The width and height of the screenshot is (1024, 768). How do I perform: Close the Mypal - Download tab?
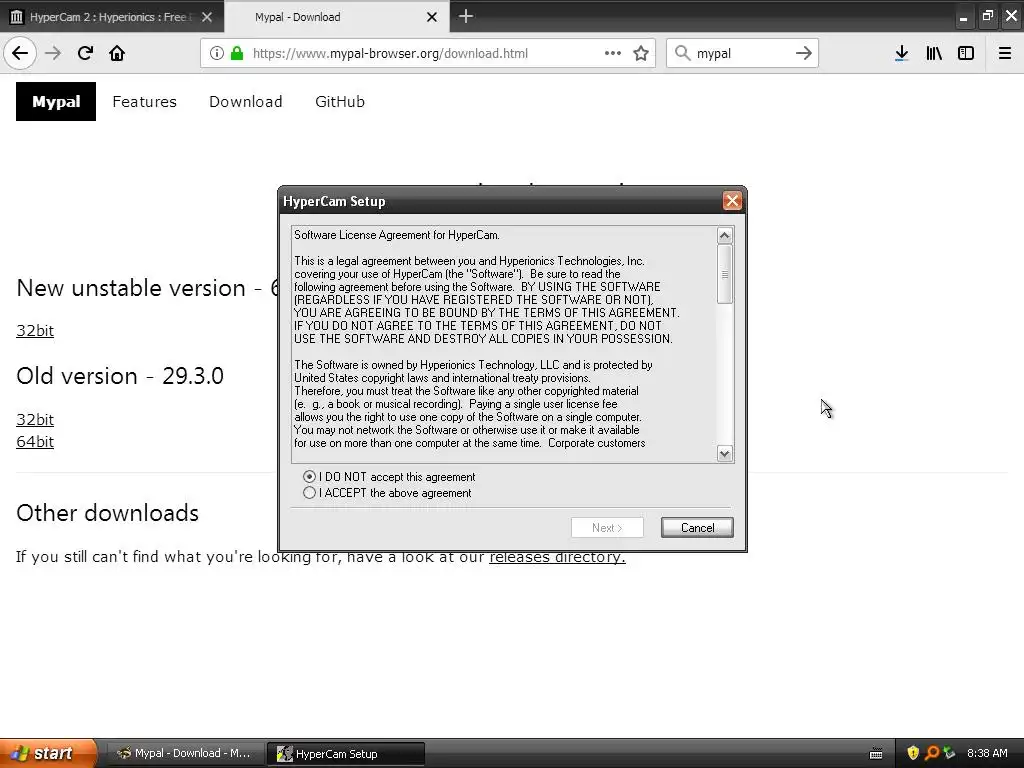(432, 17)
